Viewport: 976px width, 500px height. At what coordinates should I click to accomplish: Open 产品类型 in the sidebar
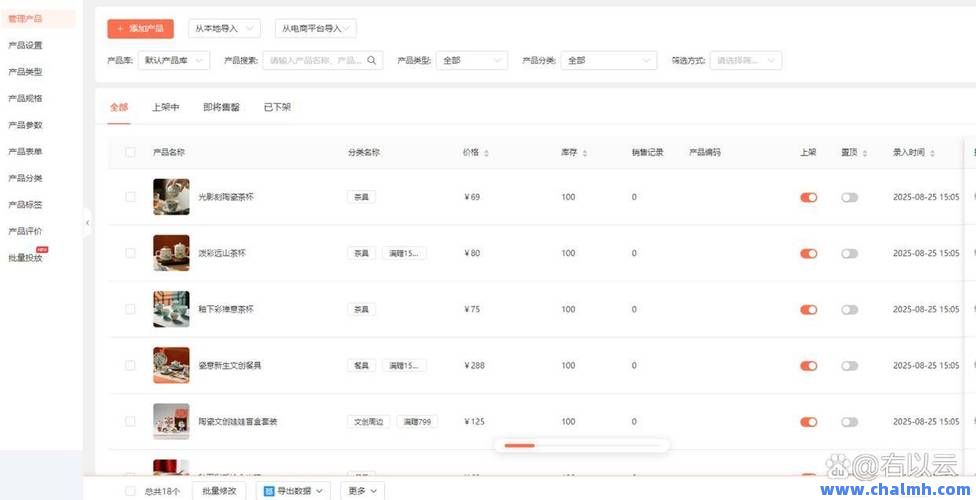tap(26, 72)
